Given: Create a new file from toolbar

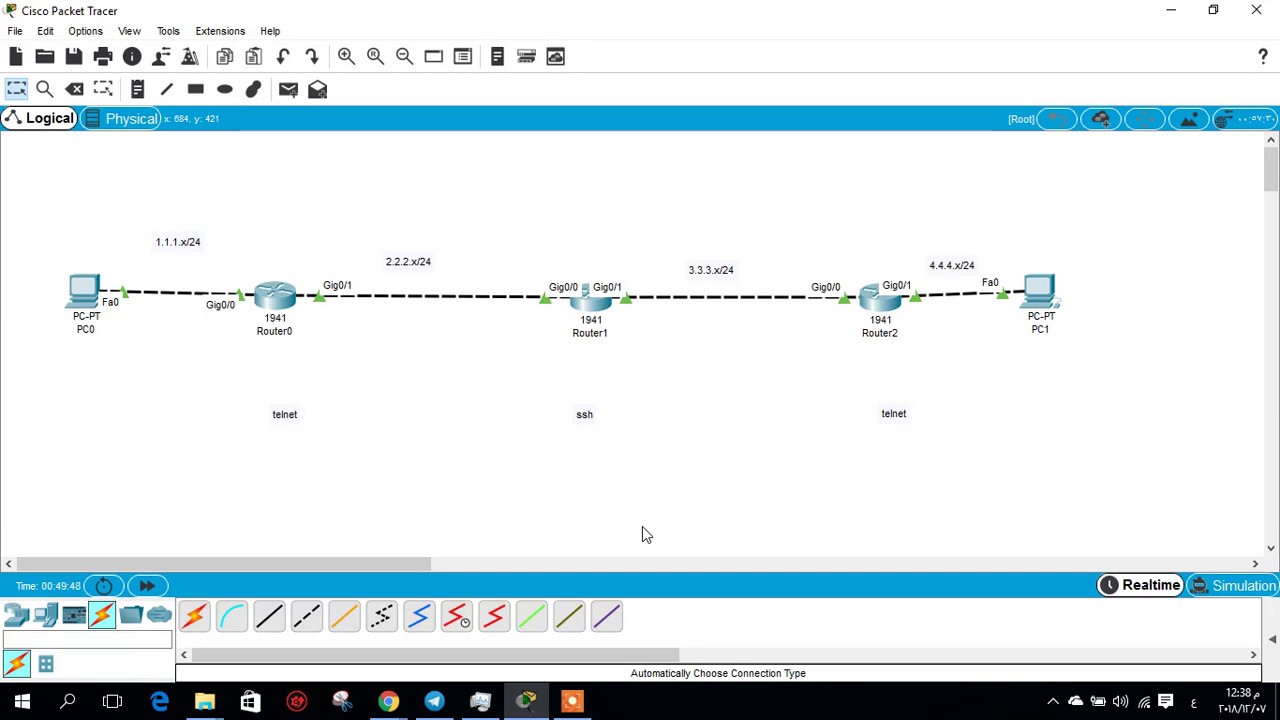Looking at the screenshot, I should (x=16, y=57).
